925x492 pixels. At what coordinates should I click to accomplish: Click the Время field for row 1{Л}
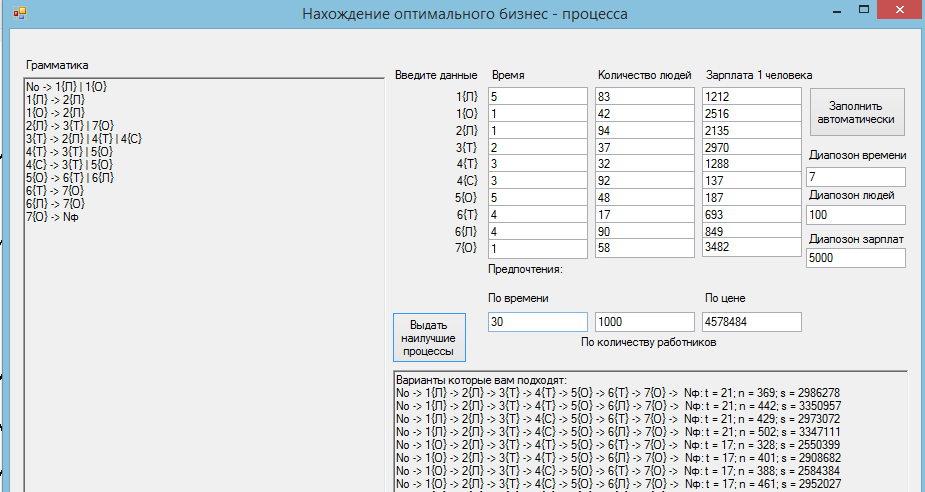537,97
